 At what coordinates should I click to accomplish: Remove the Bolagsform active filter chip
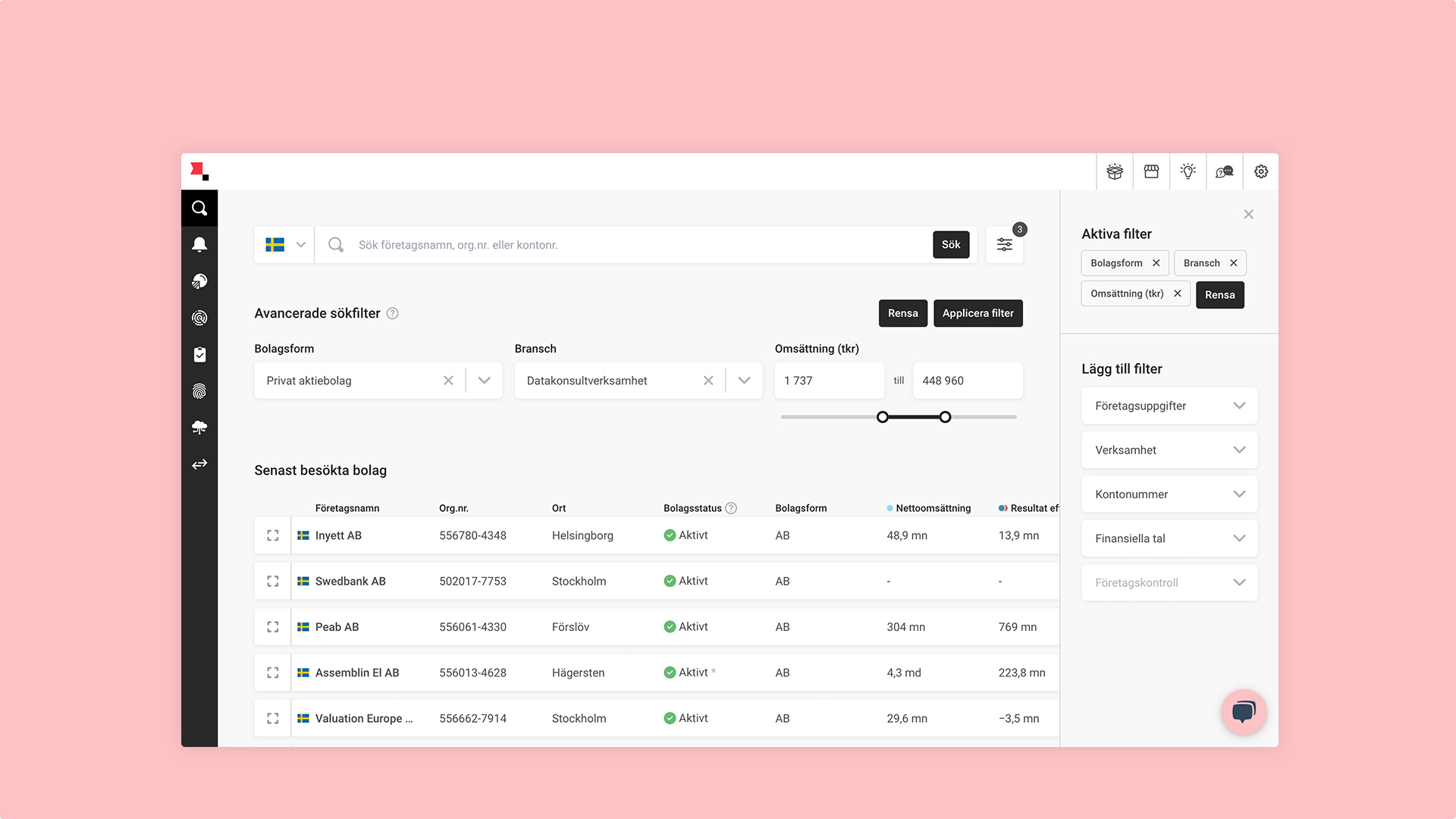(x=1156, y=263)
